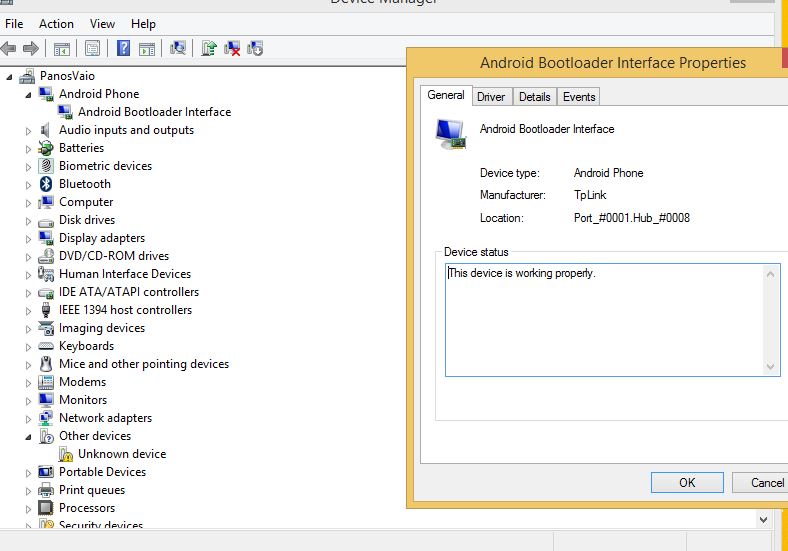Click the Uninstall device toolbar icon
The height and width of the screenshot is (551, 788).
(x=232, y=48)
